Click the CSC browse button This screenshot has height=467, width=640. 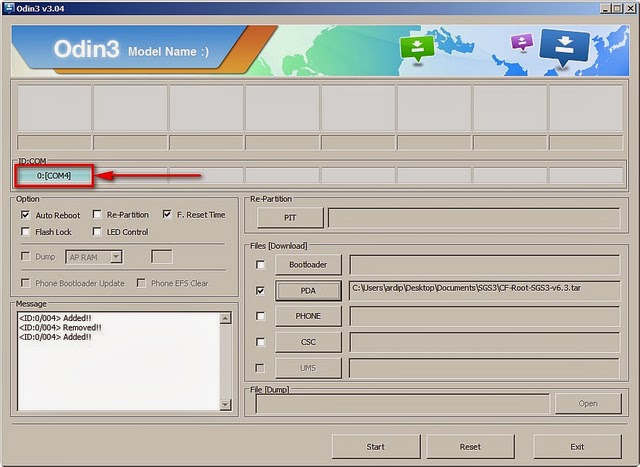click(x=308, y=342)
